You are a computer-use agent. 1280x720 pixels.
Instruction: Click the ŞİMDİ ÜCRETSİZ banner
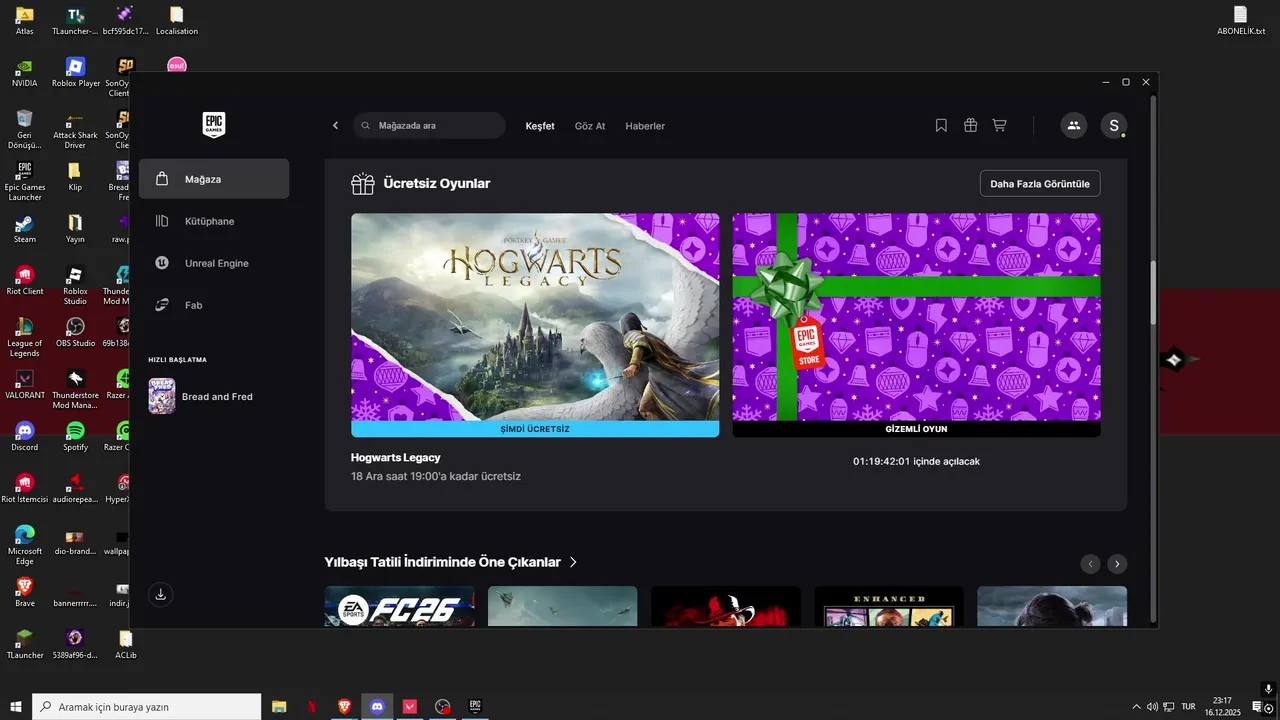535,429
